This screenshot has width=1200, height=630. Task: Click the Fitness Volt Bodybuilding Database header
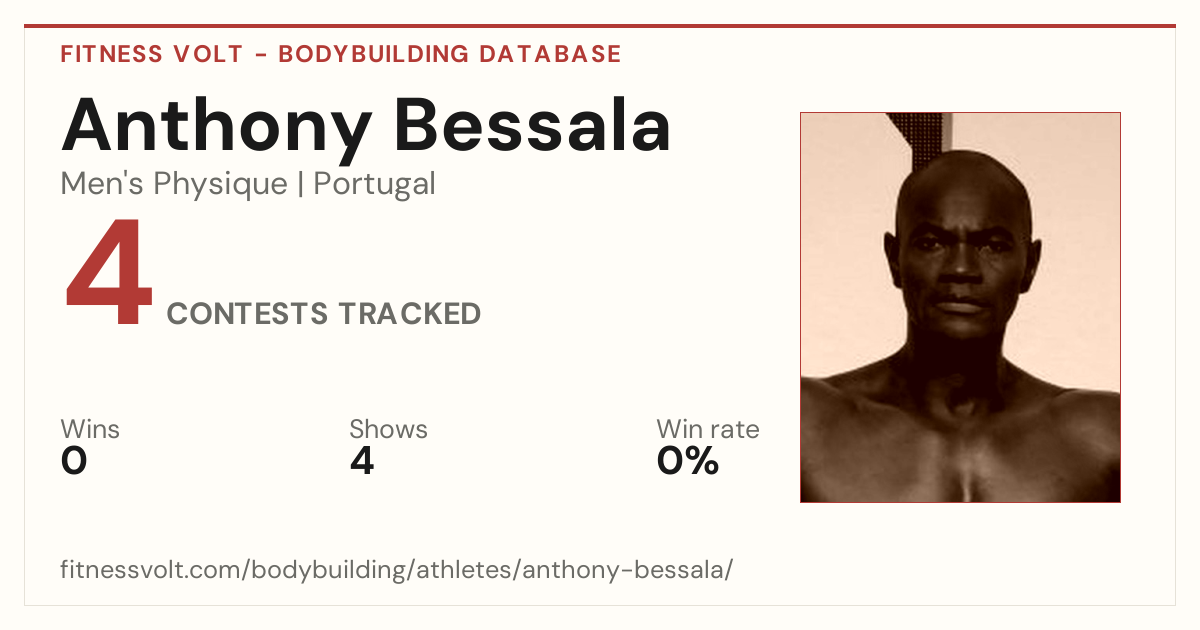click(x=341, y=54)
